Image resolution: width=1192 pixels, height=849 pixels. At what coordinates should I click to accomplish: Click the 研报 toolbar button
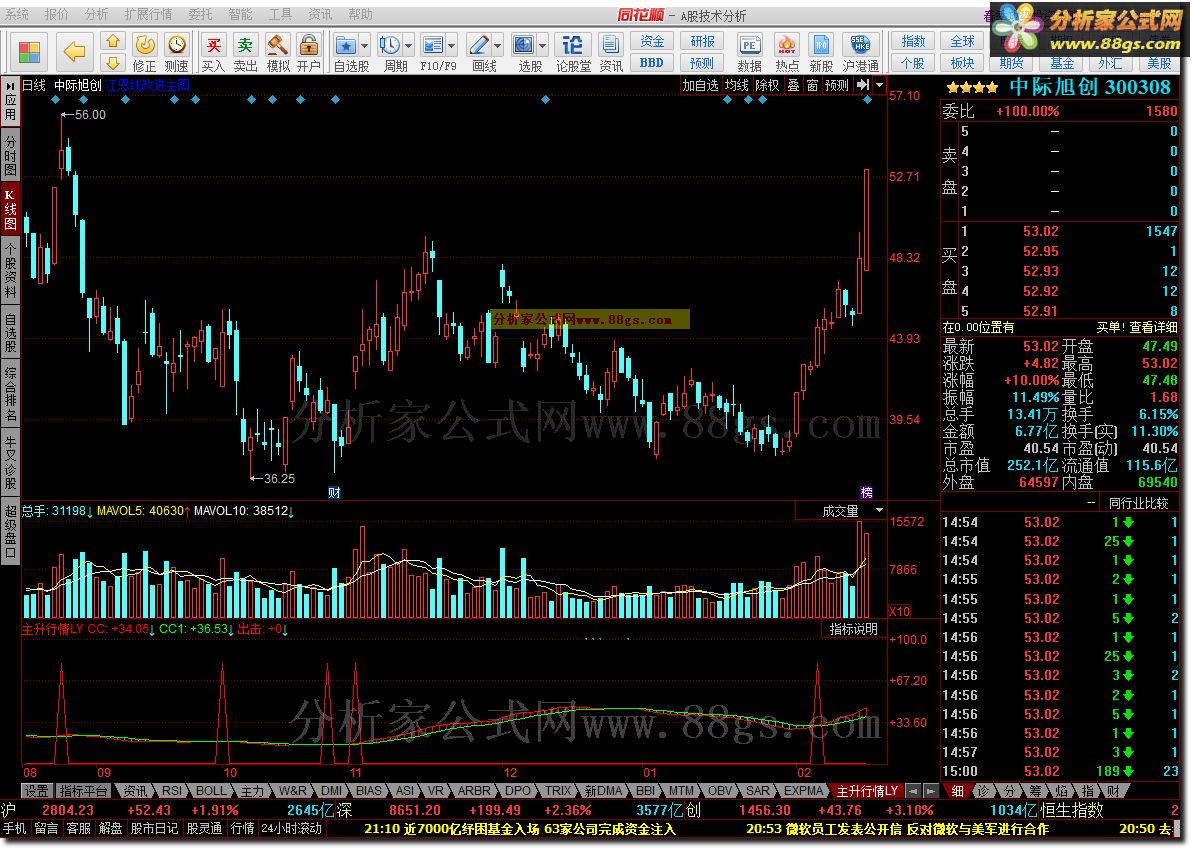pos(702,41)
